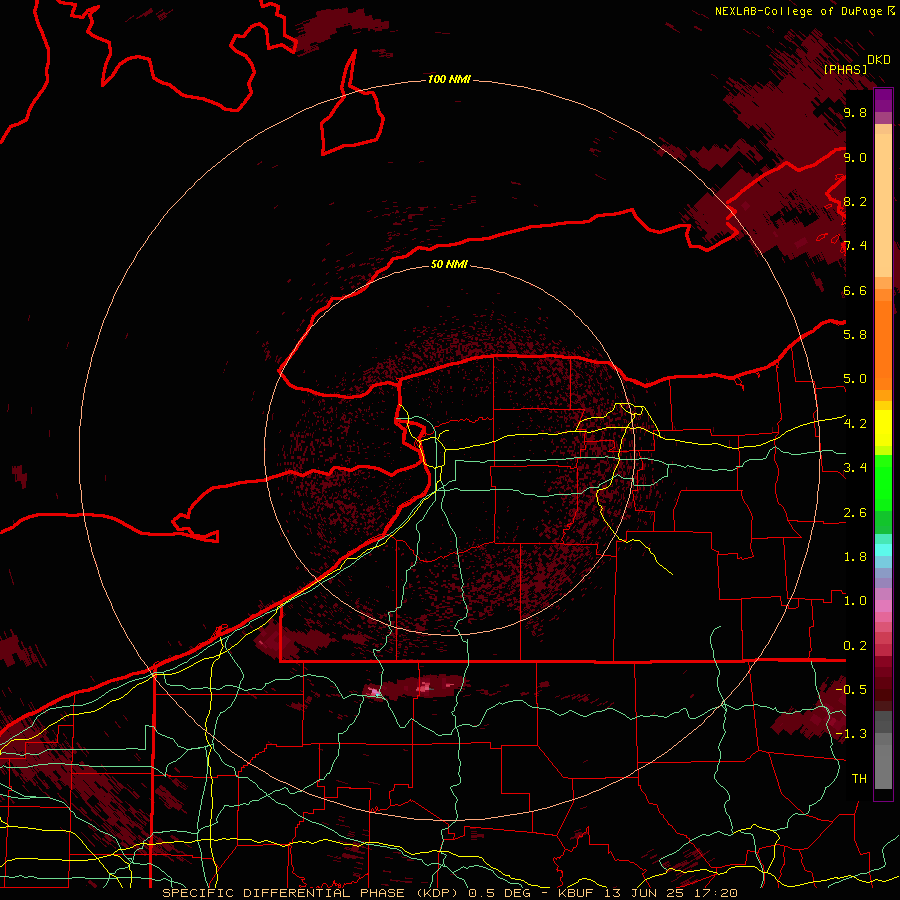
Task: Pick the cyan segment of the color bar
Action: 883,550
